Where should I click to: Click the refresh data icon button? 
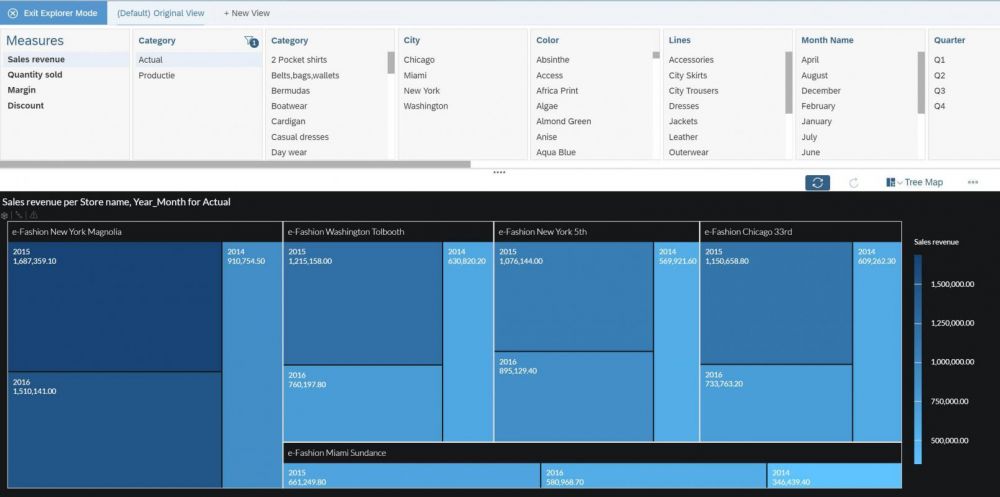pos(818,182)
